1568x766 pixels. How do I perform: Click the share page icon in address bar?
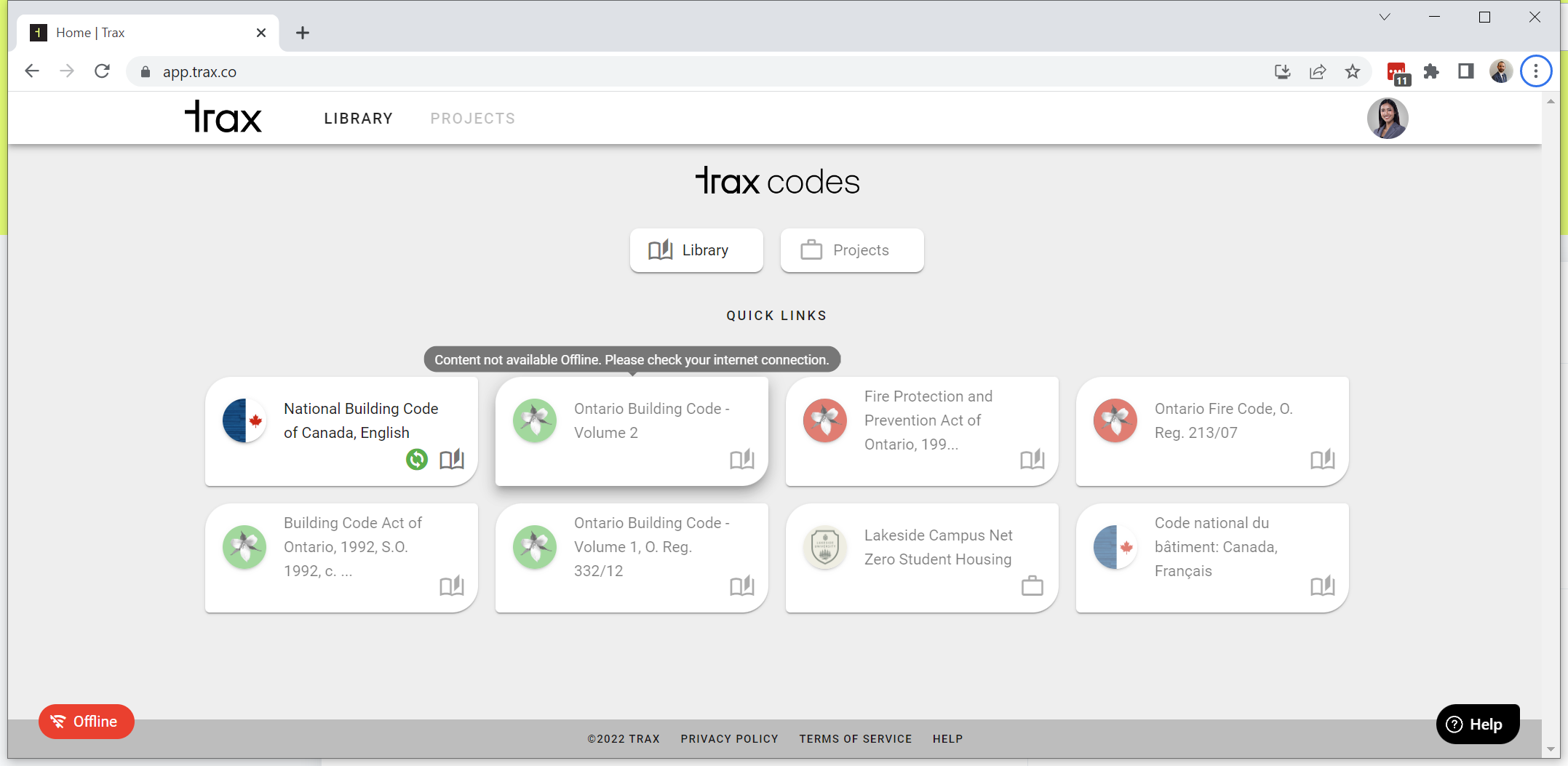(x=1318, y=71)
